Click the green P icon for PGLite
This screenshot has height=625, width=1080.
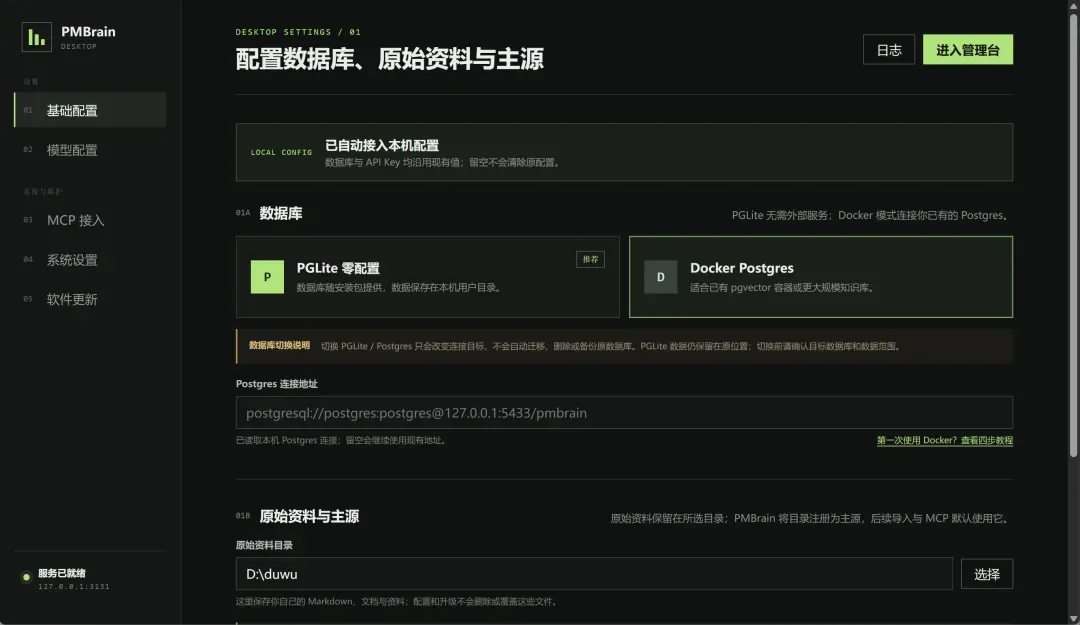click(267, 277)
